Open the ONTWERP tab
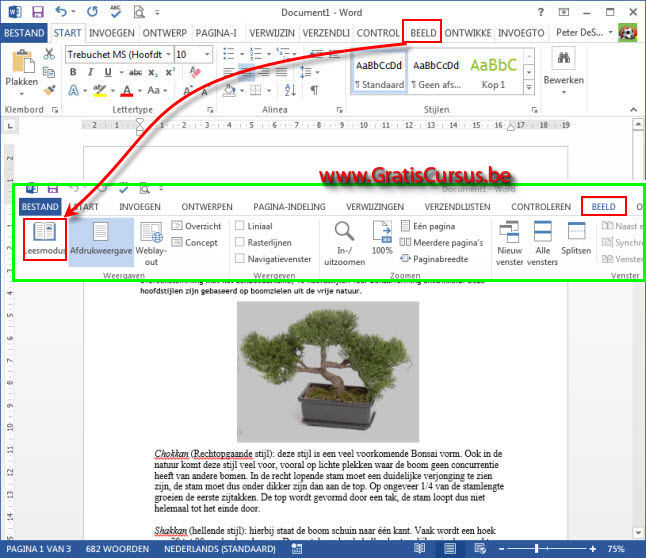 click(164, 33)
